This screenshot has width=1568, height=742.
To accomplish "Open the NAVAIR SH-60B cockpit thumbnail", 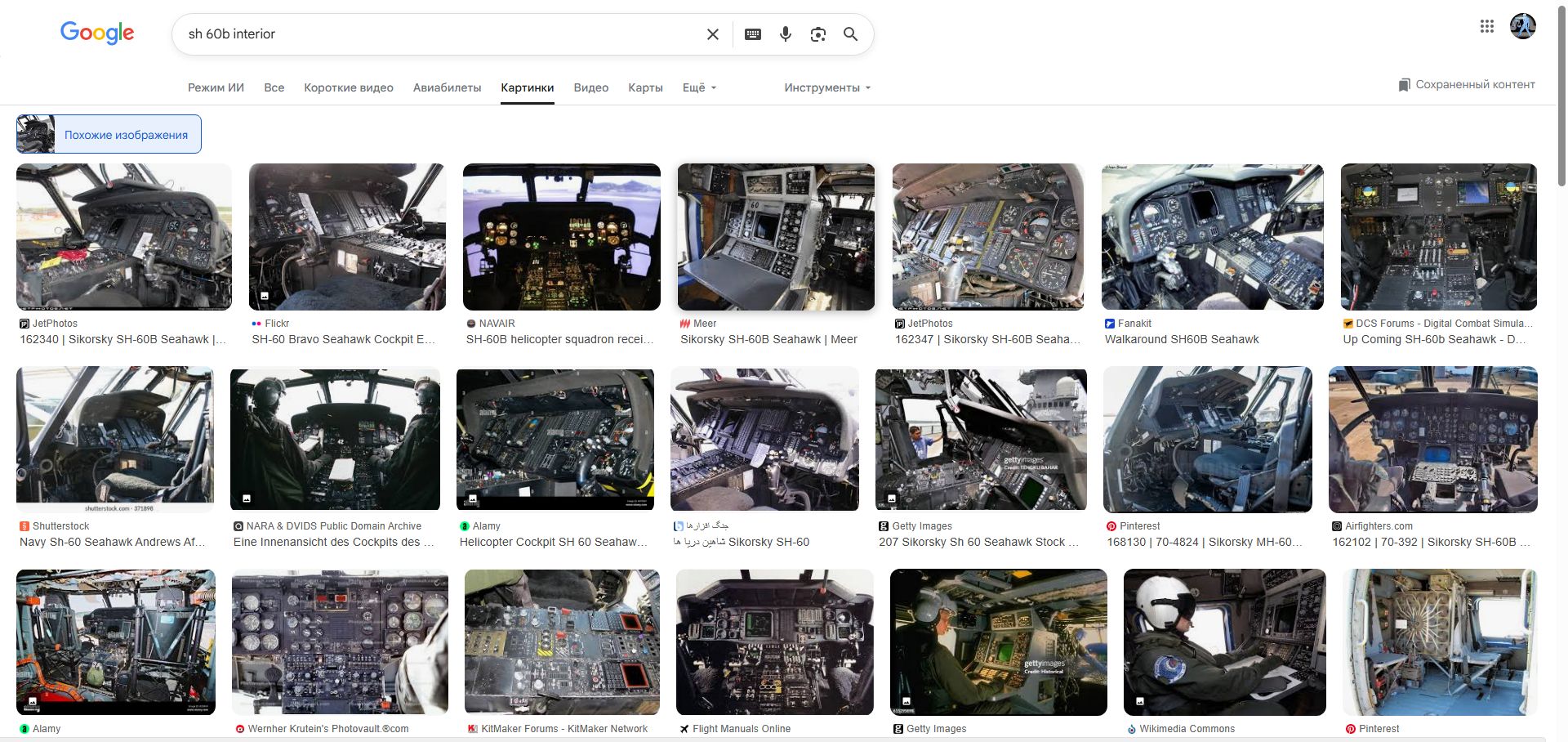I will (x=561, y=237).
